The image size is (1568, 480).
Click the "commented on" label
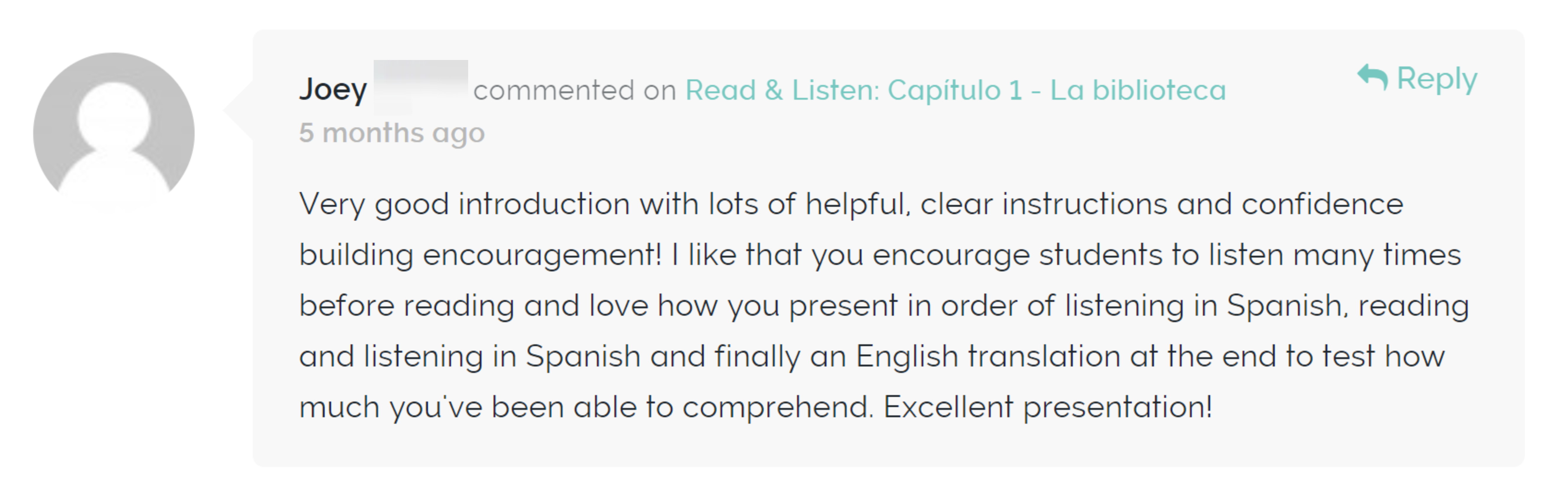(575, 90)
